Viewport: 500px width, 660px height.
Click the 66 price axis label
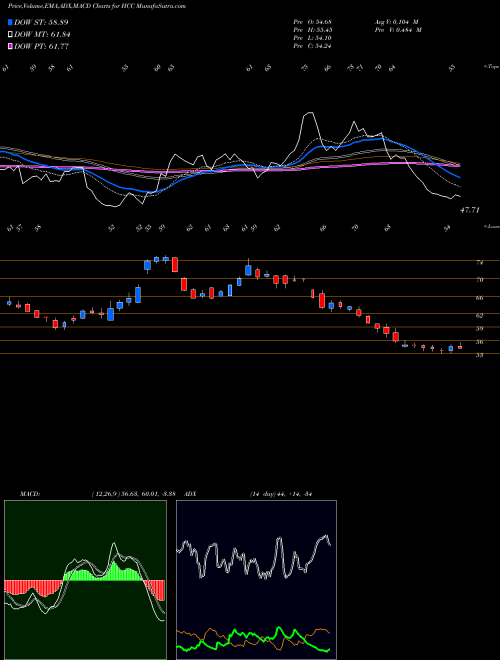click(x=479, y=298)
